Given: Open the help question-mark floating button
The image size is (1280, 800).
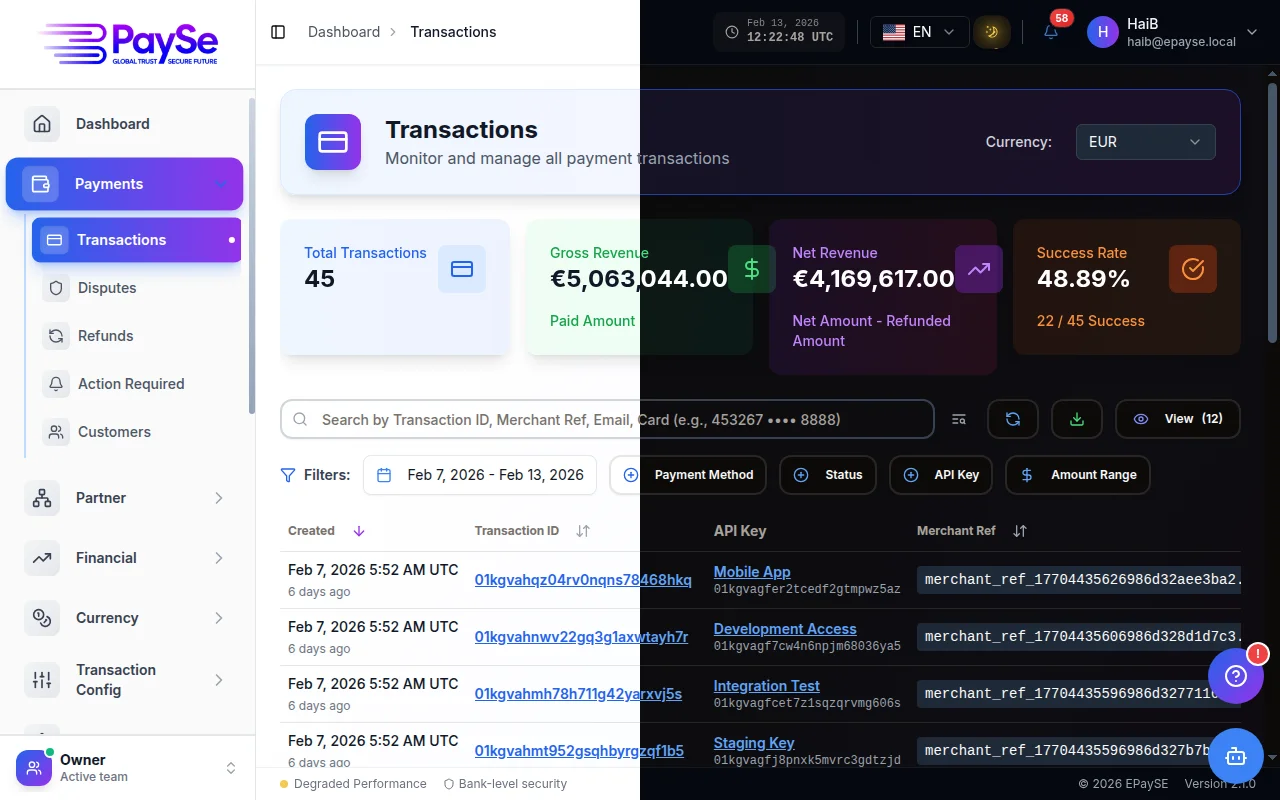Looking at the screenshot, I should click(1236, 676).
